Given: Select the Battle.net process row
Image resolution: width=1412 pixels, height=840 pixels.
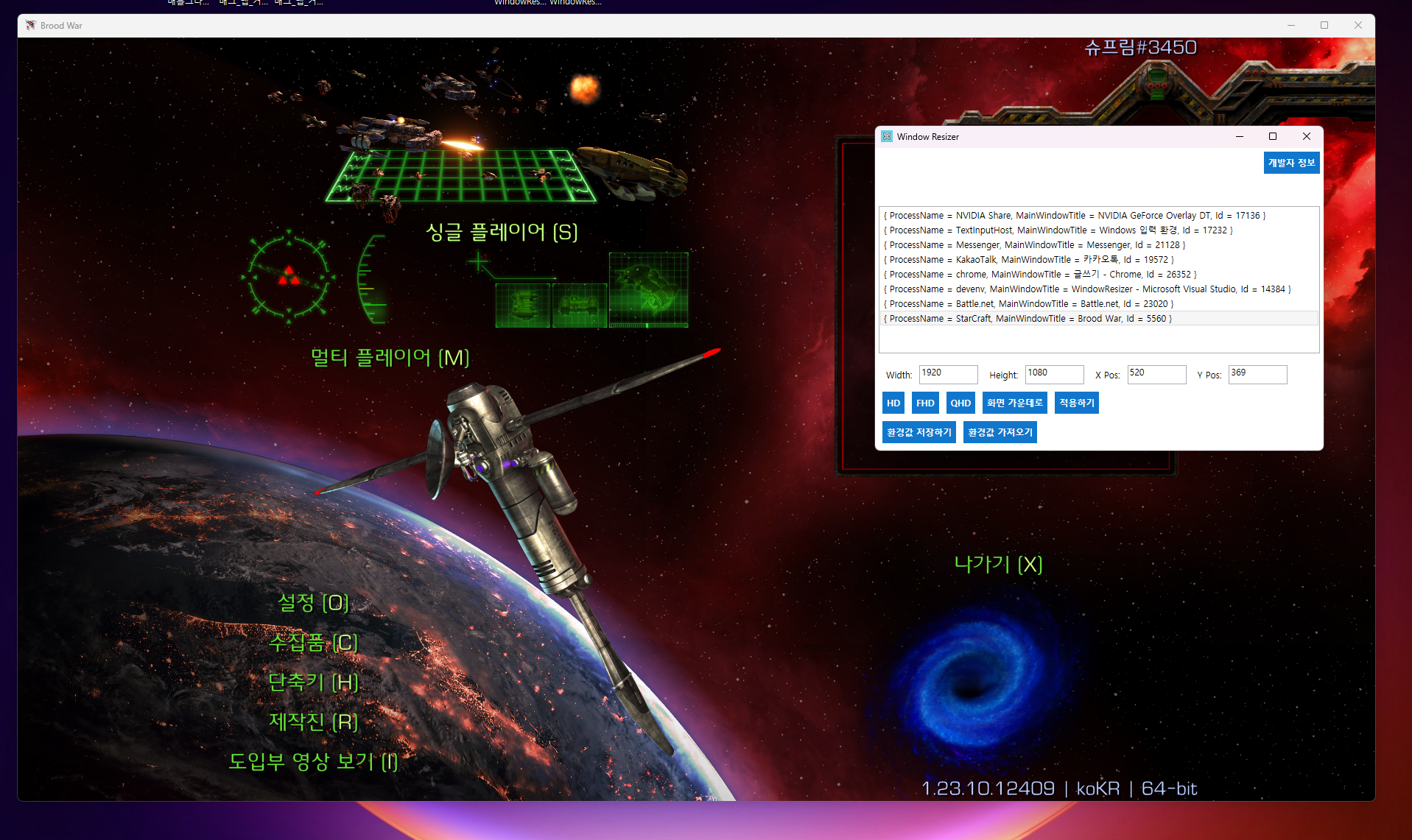Looking at the screenshot, I should pyautogui.click(x=1099, y=304).
